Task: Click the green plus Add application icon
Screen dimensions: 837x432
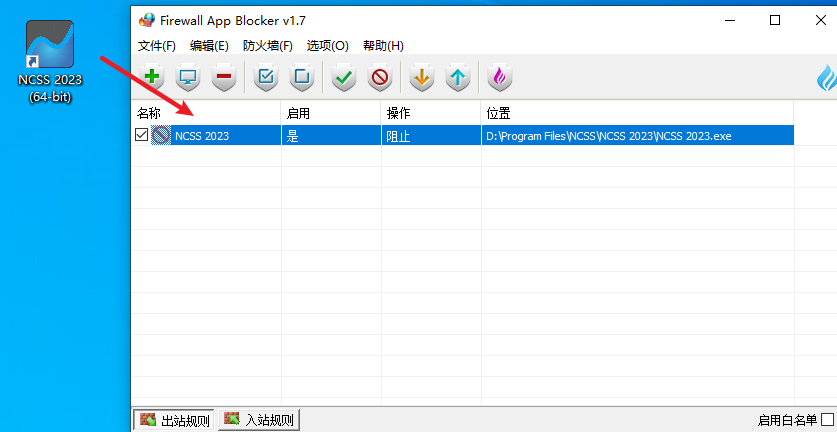Action: point(152,77)
